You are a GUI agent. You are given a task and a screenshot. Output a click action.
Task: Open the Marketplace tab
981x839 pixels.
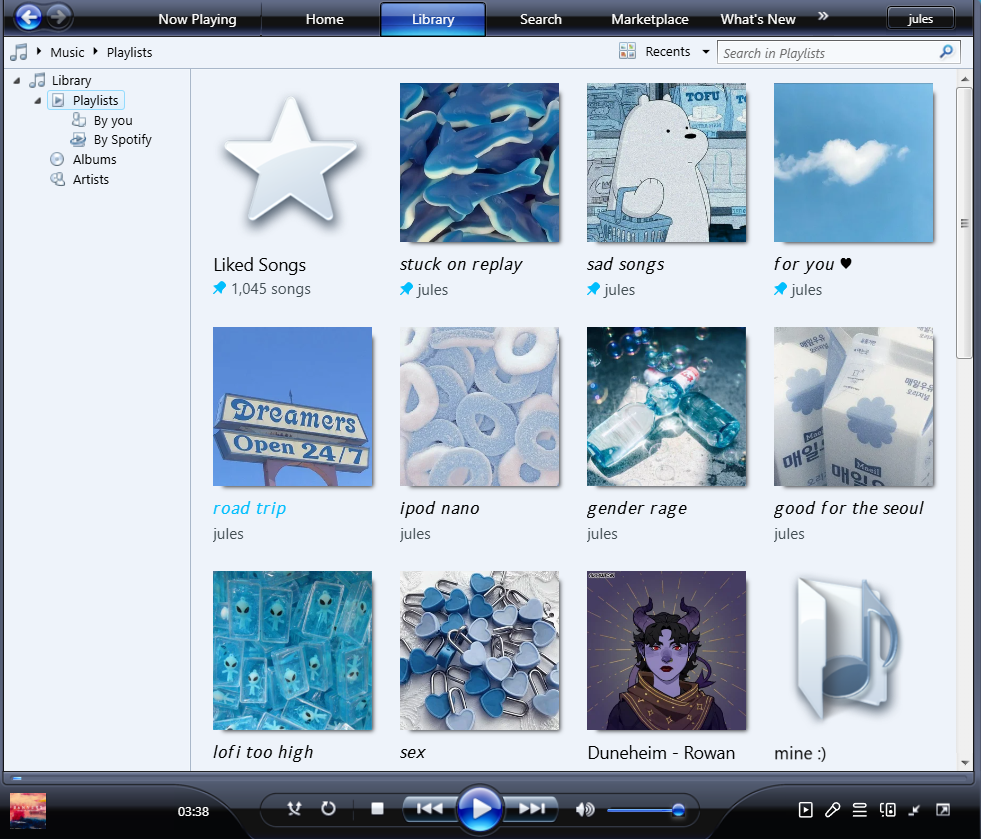point(650,19)
